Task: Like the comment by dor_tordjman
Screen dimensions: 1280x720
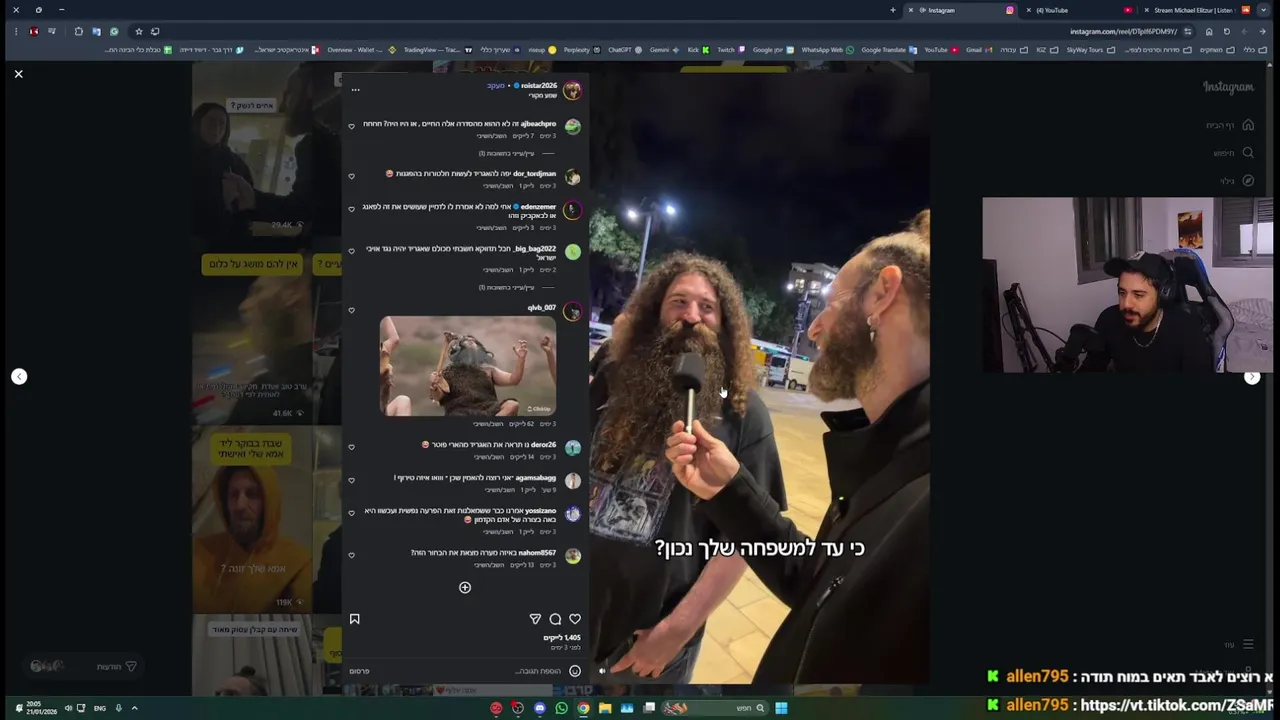Action: click(x=351, y=176)
